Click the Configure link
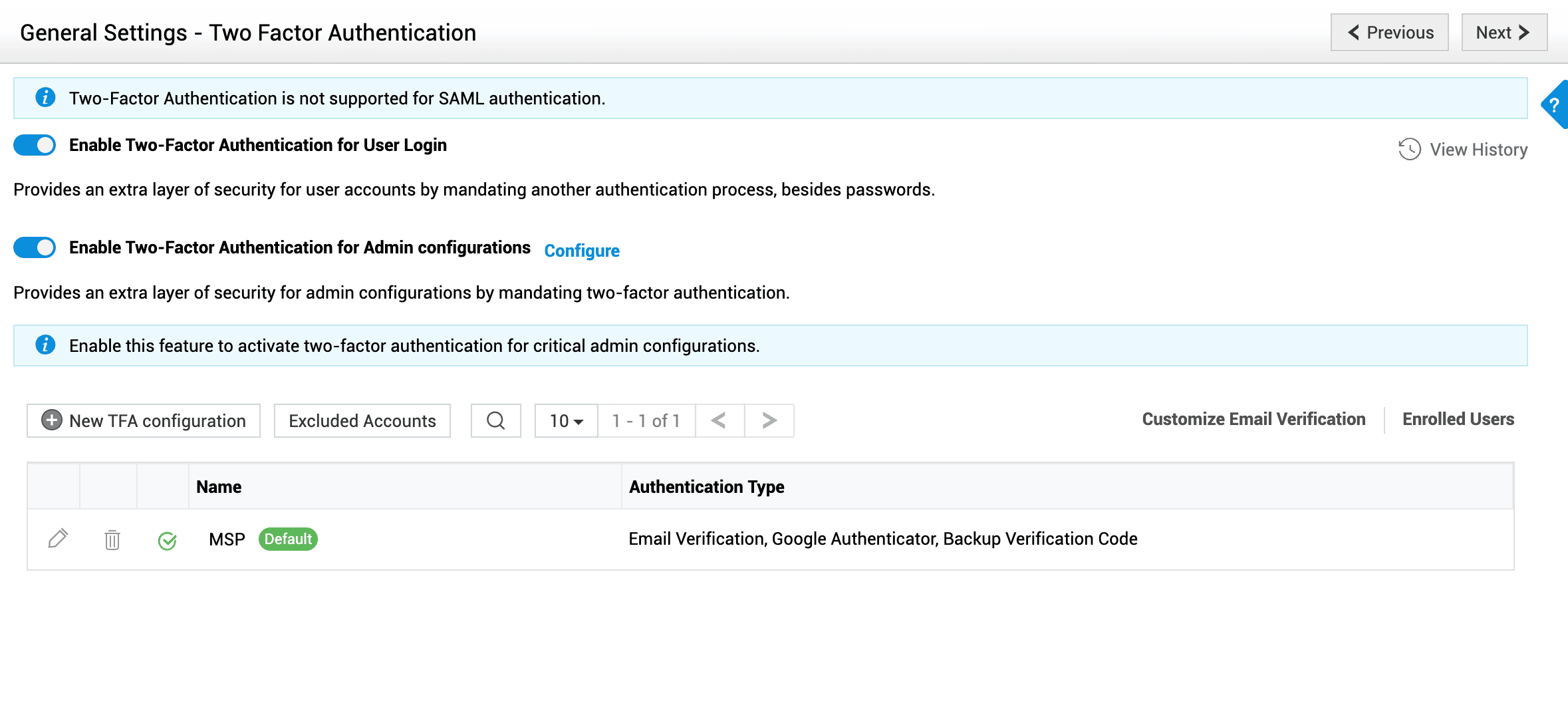1568x725 pixels. 581,251
